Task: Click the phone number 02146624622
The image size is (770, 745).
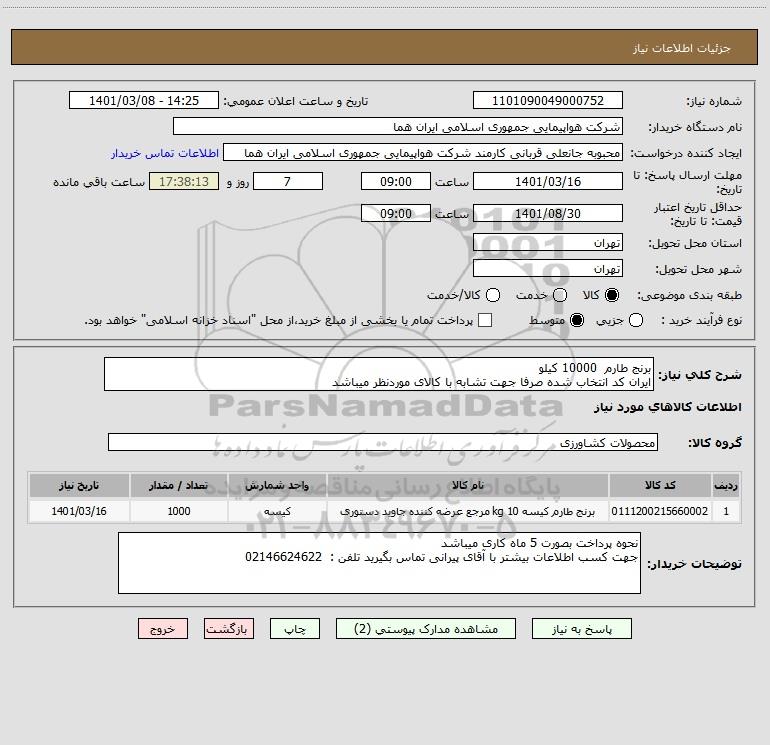Action: point(283,557)
